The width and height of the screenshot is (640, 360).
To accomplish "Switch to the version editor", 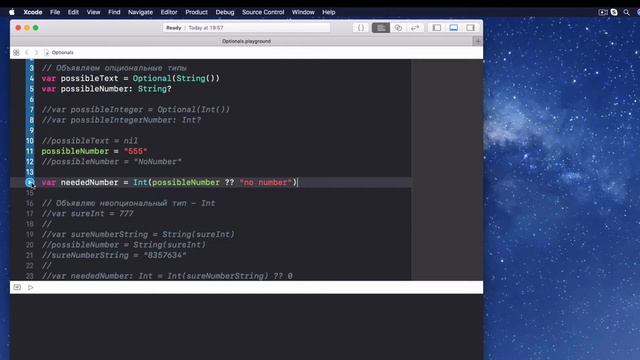I will (x=415, y=28).
